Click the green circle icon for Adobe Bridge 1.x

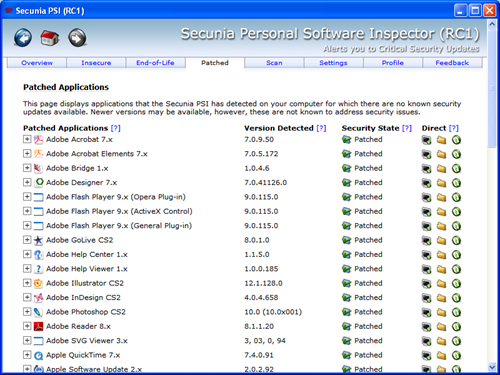click(x=456, y=168)
